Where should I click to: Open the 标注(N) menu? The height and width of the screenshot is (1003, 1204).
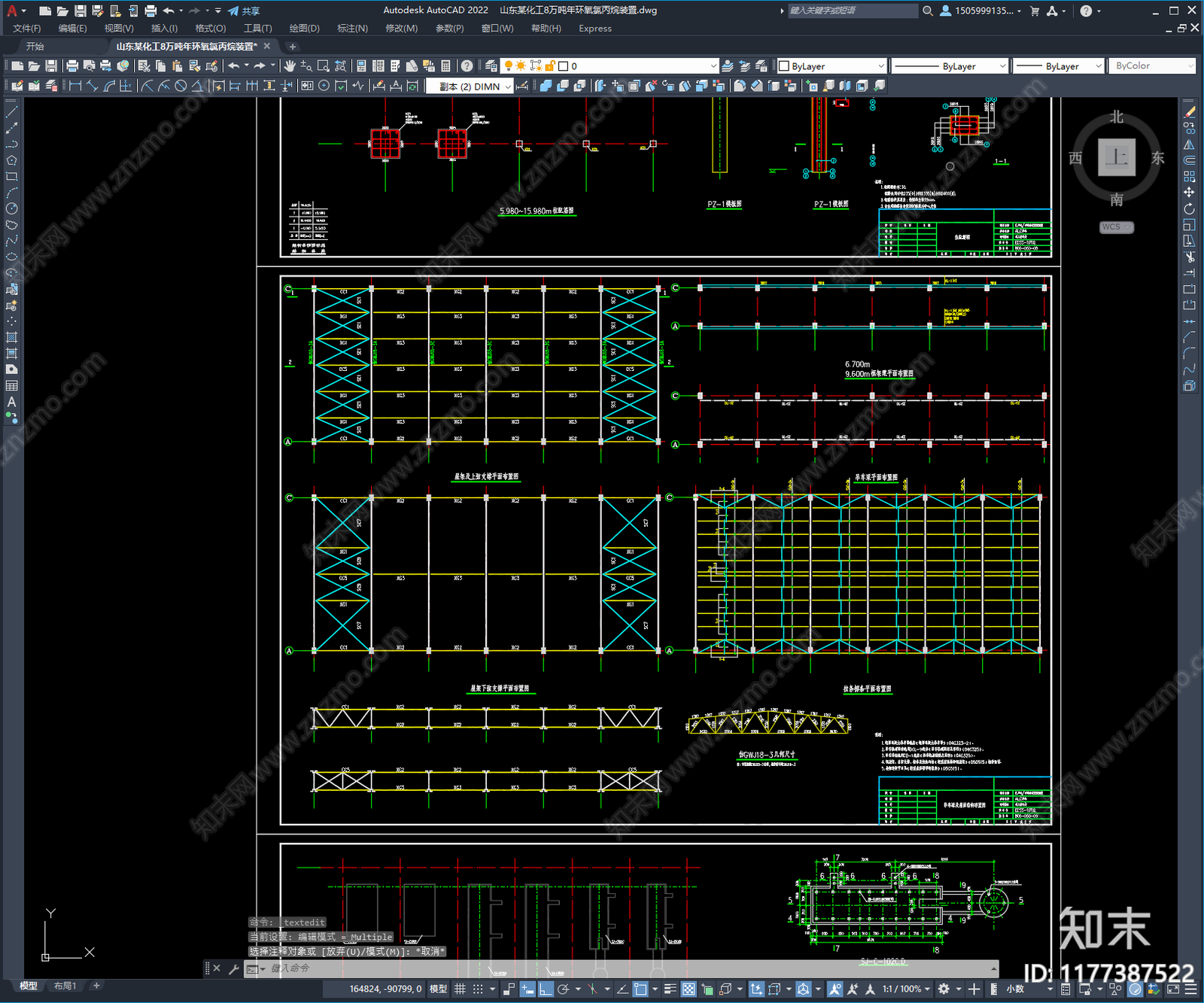click(352, 29)
